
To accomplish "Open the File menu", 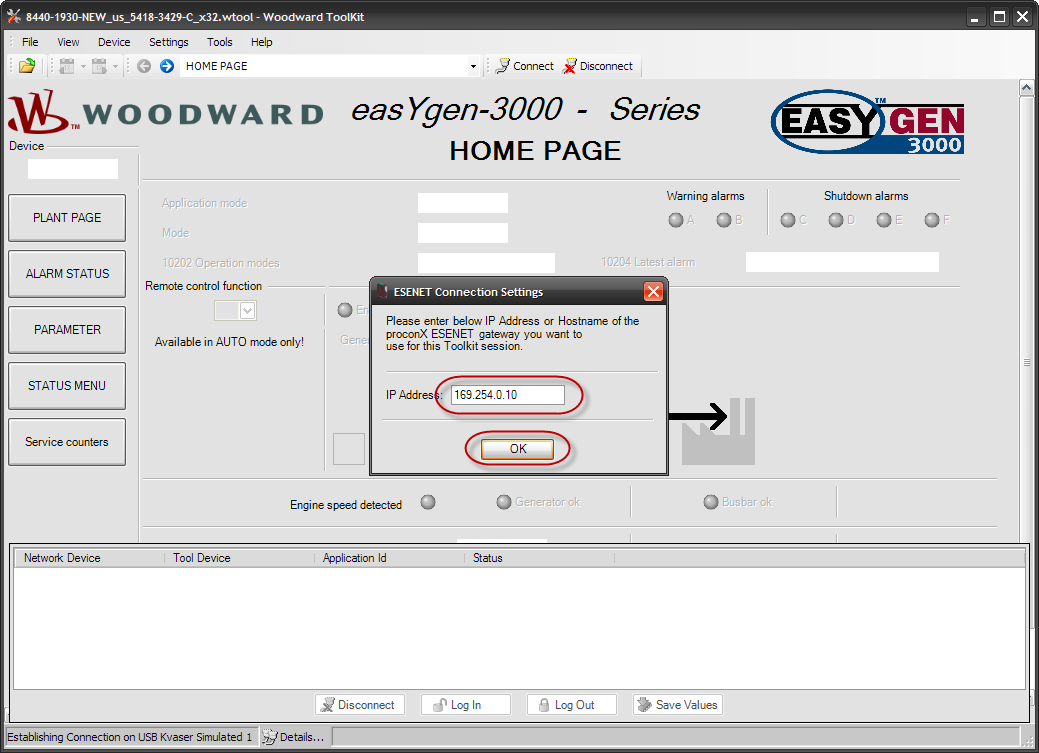I will tap(30, 42).
